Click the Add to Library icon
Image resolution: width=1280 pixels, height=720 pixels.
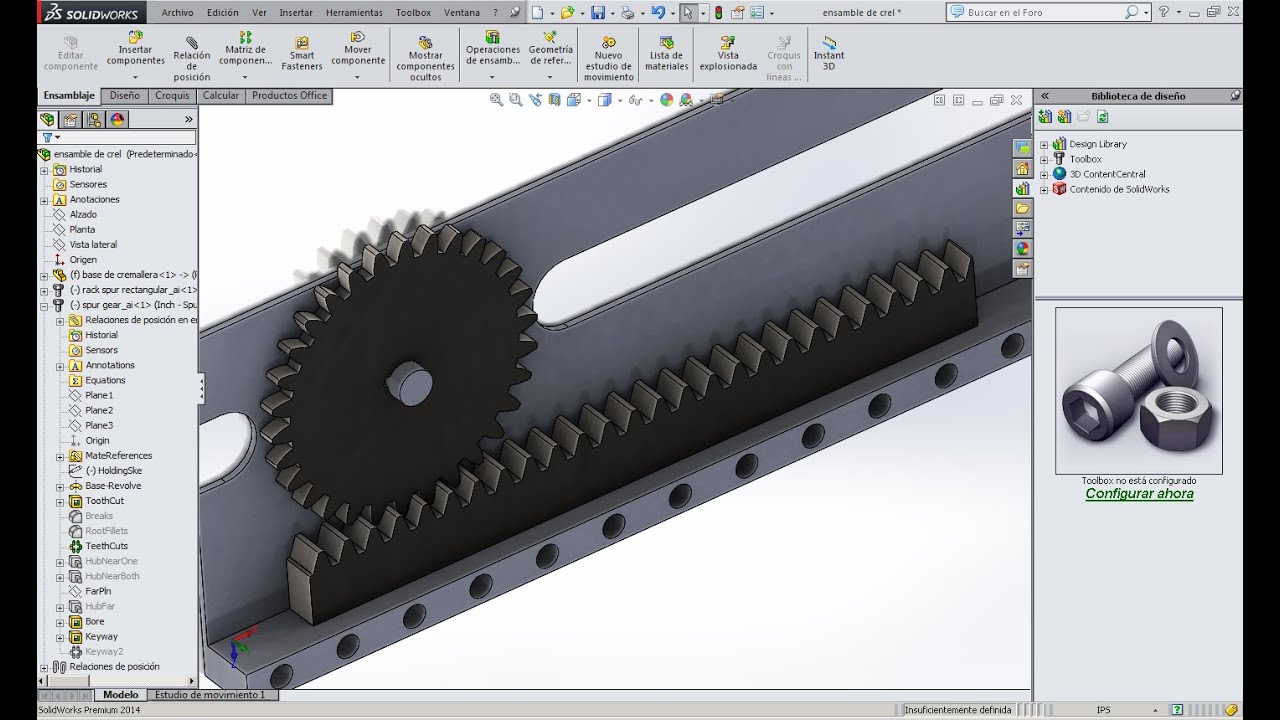pyautogui.click(x=1046, y=117)
